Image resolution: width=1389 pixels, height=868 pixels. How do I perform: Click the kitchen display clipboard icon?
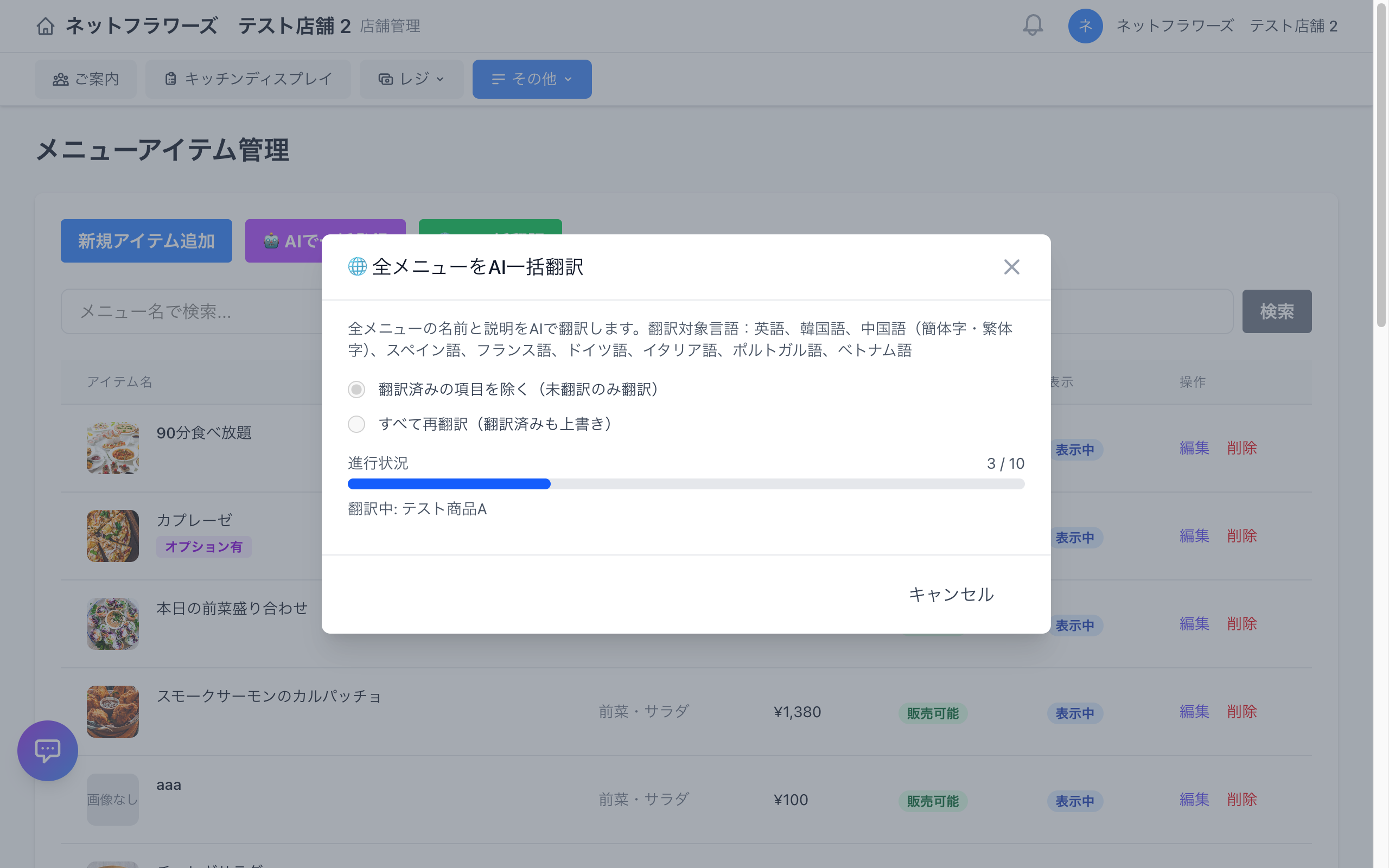pyautogui.click(x=169, y=79)
